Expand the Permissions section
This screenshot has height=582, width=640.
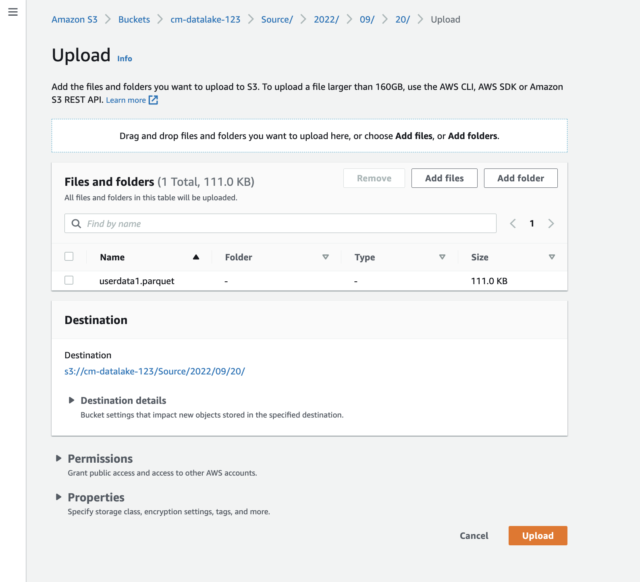(59, 458)
